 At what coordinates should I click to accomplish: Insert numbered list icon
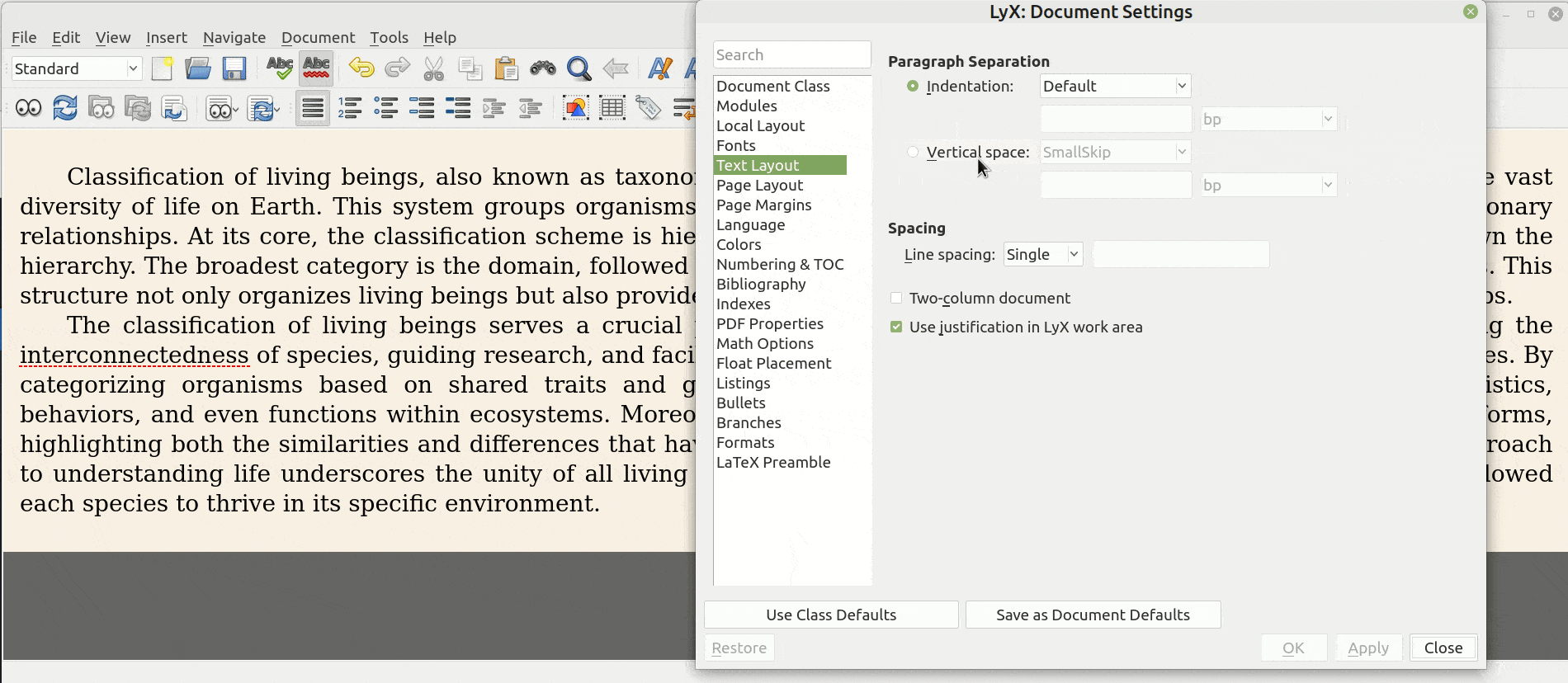pyautogui.click(x=350, y=108)
